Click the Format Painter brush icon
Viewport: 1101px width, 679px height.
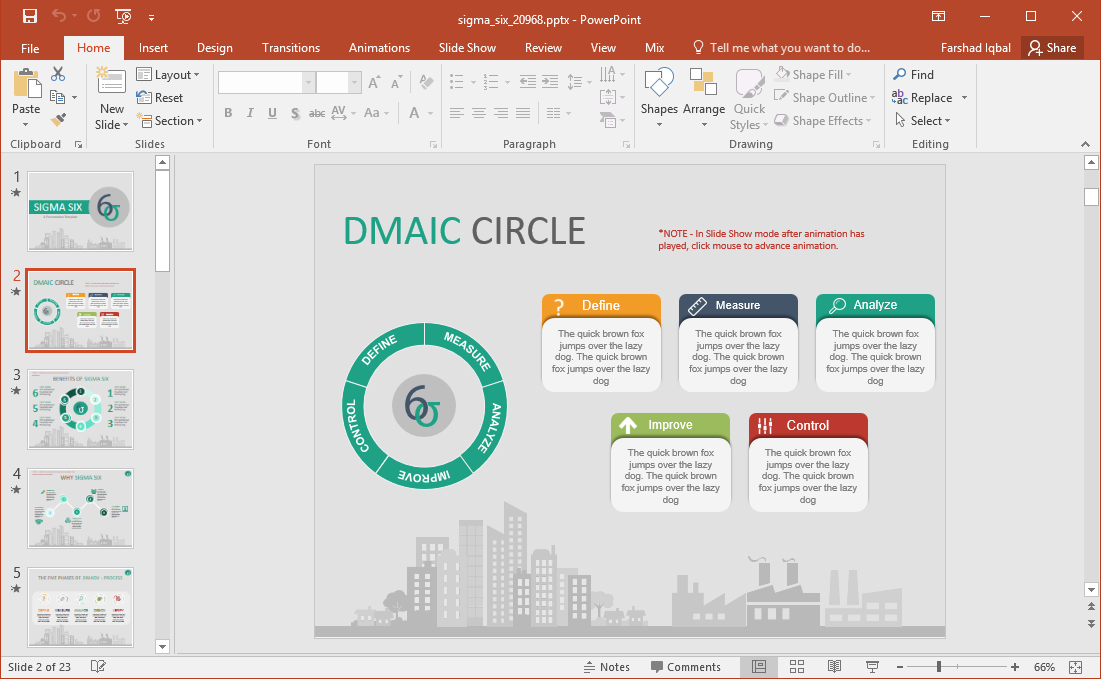[x=58, y=120]
